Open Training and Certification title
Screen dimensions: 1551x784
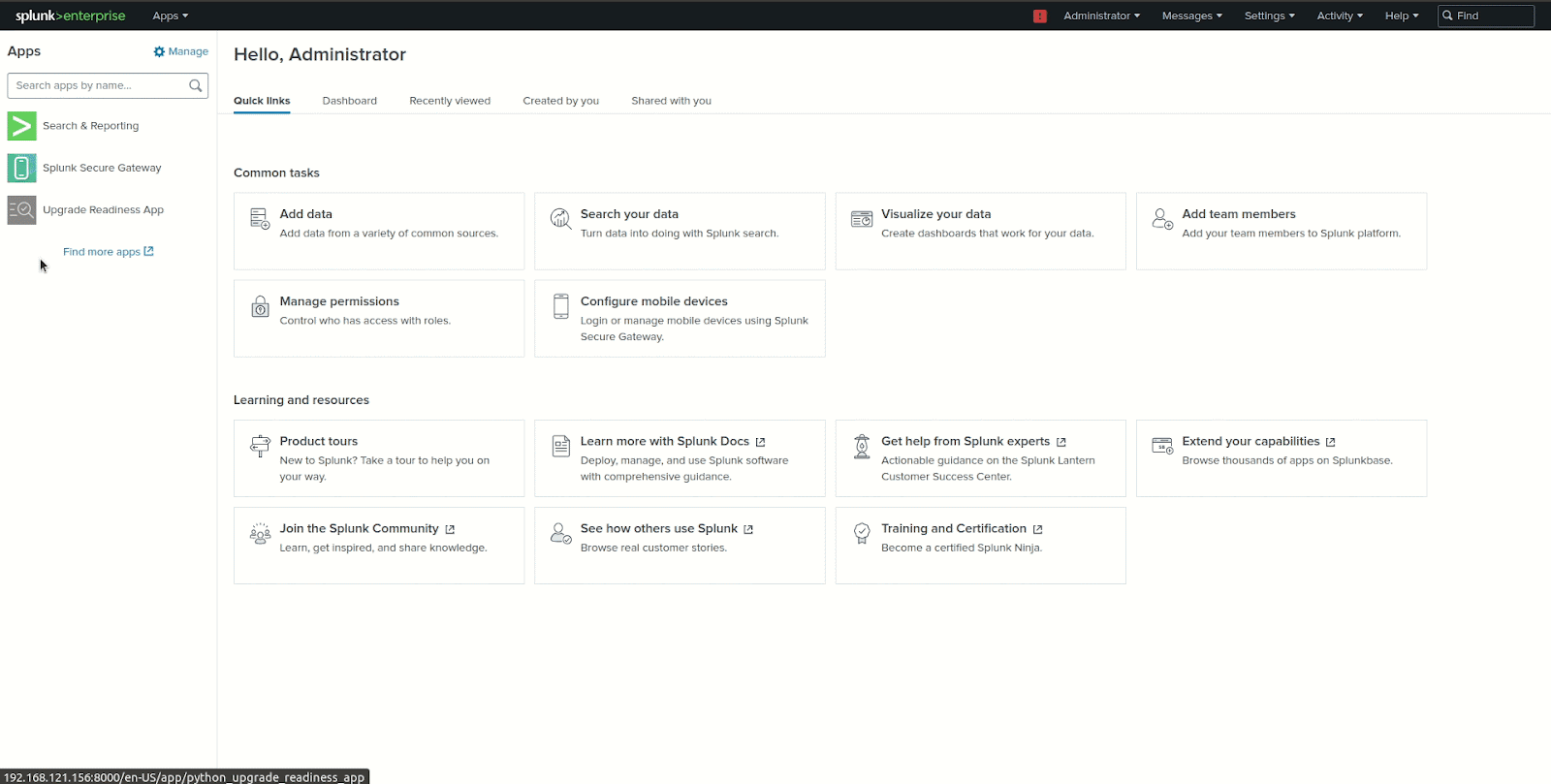click(x=954, y=528)
